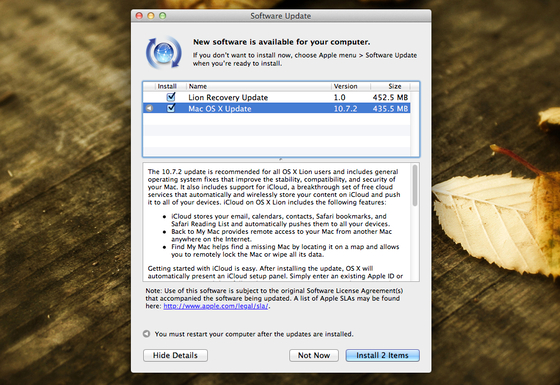
Task: Close the Software Update window
Action: [x=139, y=16]
